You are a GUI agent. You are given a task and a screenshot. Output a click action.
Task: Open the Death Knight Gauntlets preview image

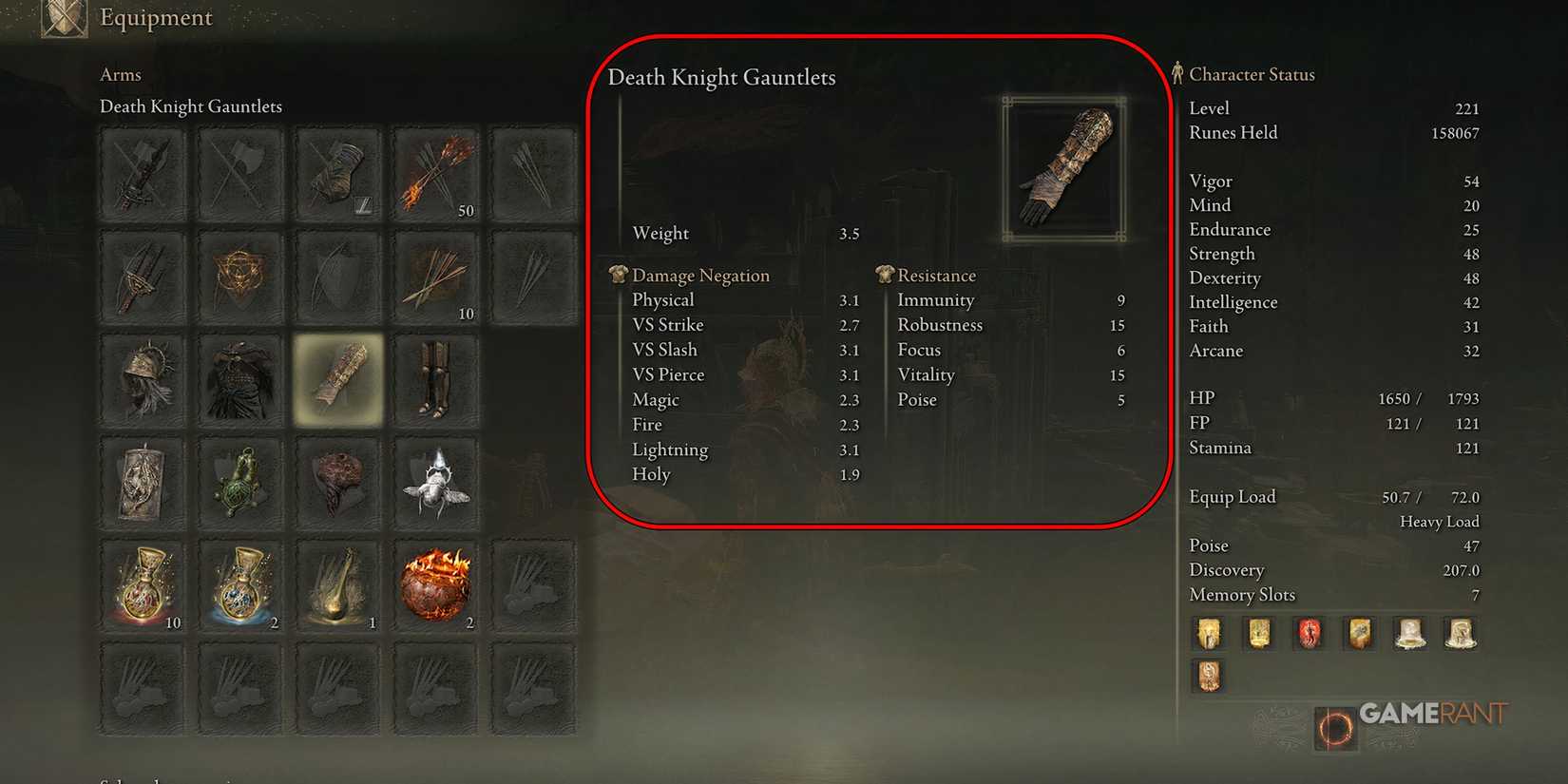click(x=1064, y=168)
